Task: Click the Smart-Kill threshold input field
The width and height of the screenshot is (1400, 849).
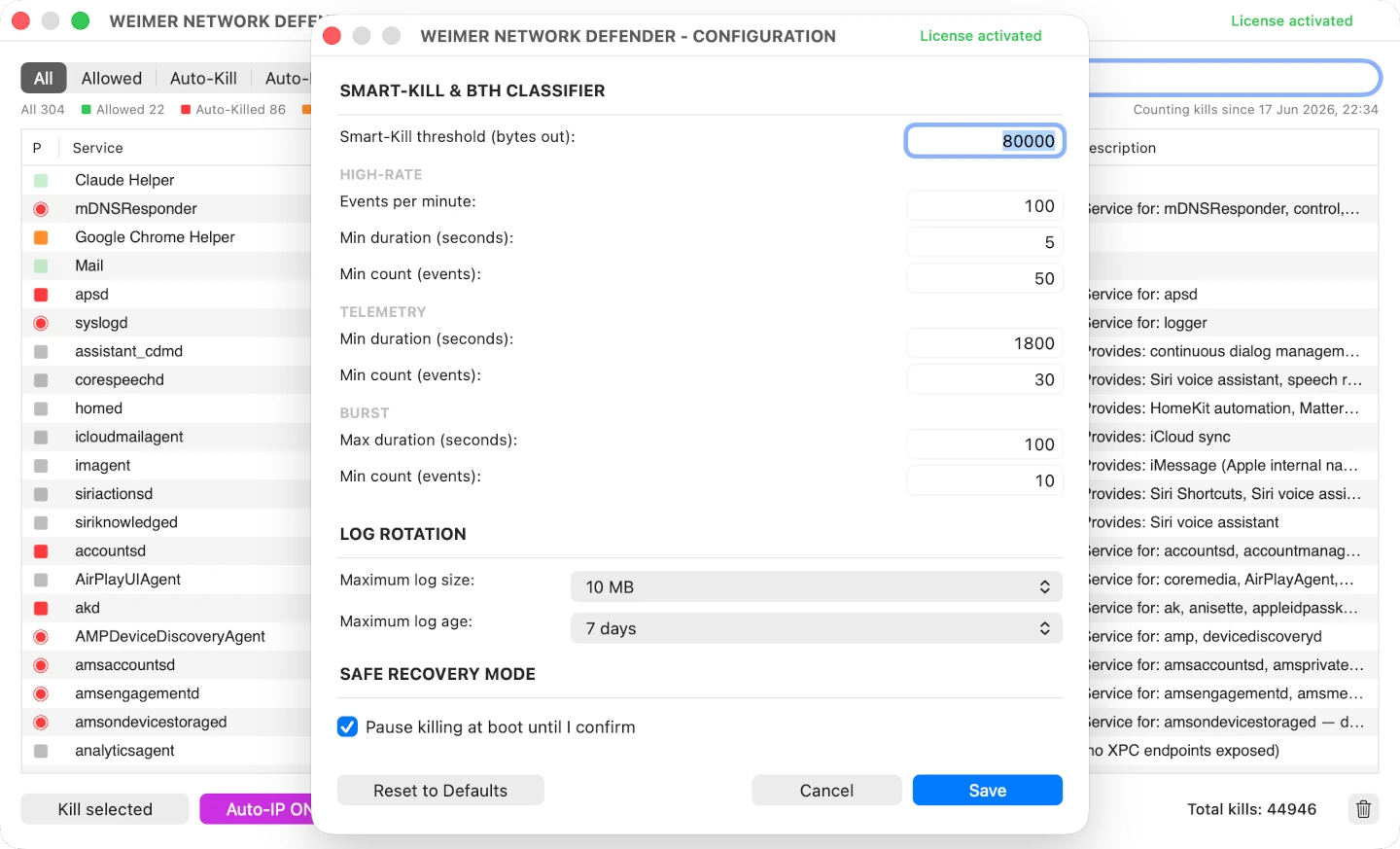Action: 985,141
